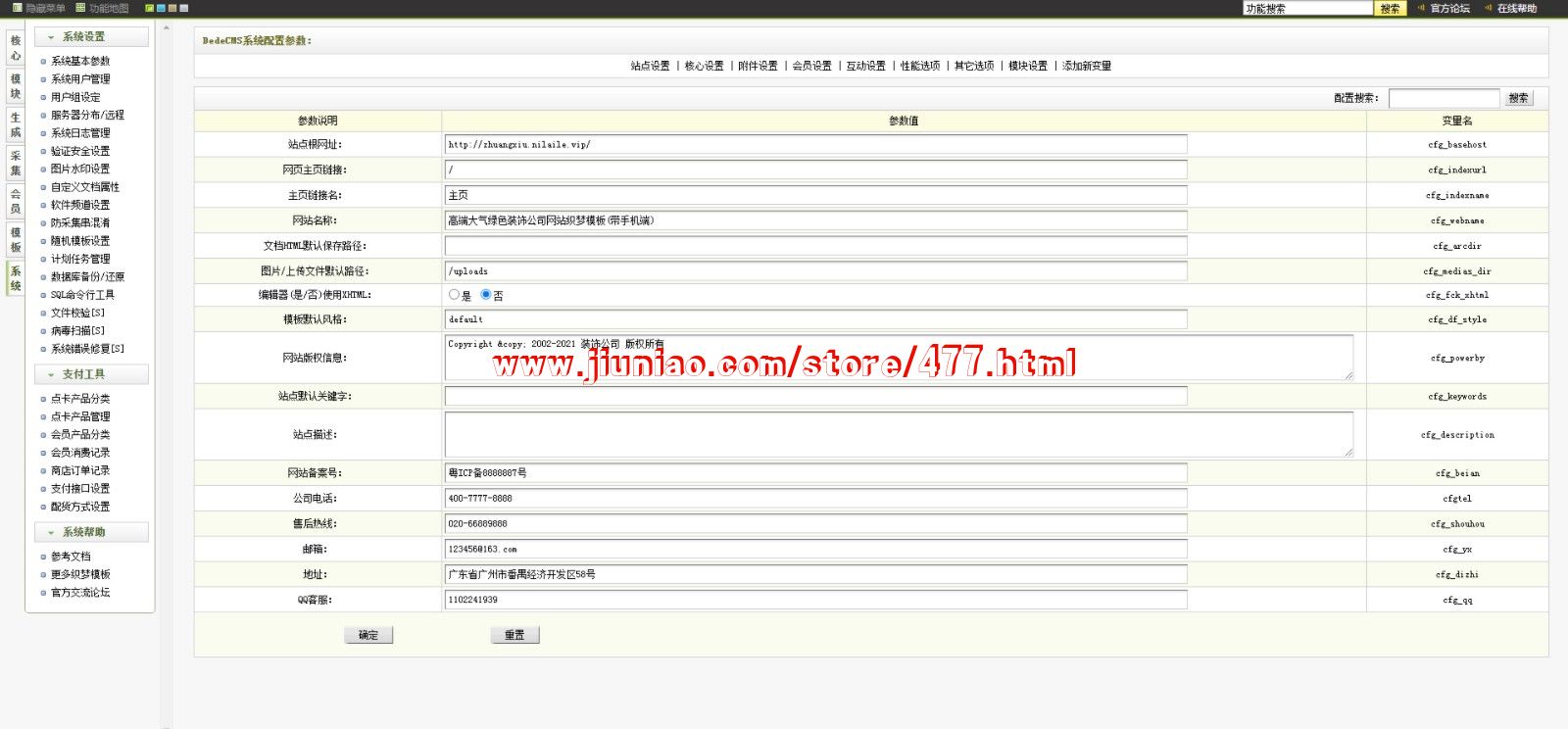Open the 附件设置 config tab
The height and width of the screenshot is (729, 1568).
point(758,66)
